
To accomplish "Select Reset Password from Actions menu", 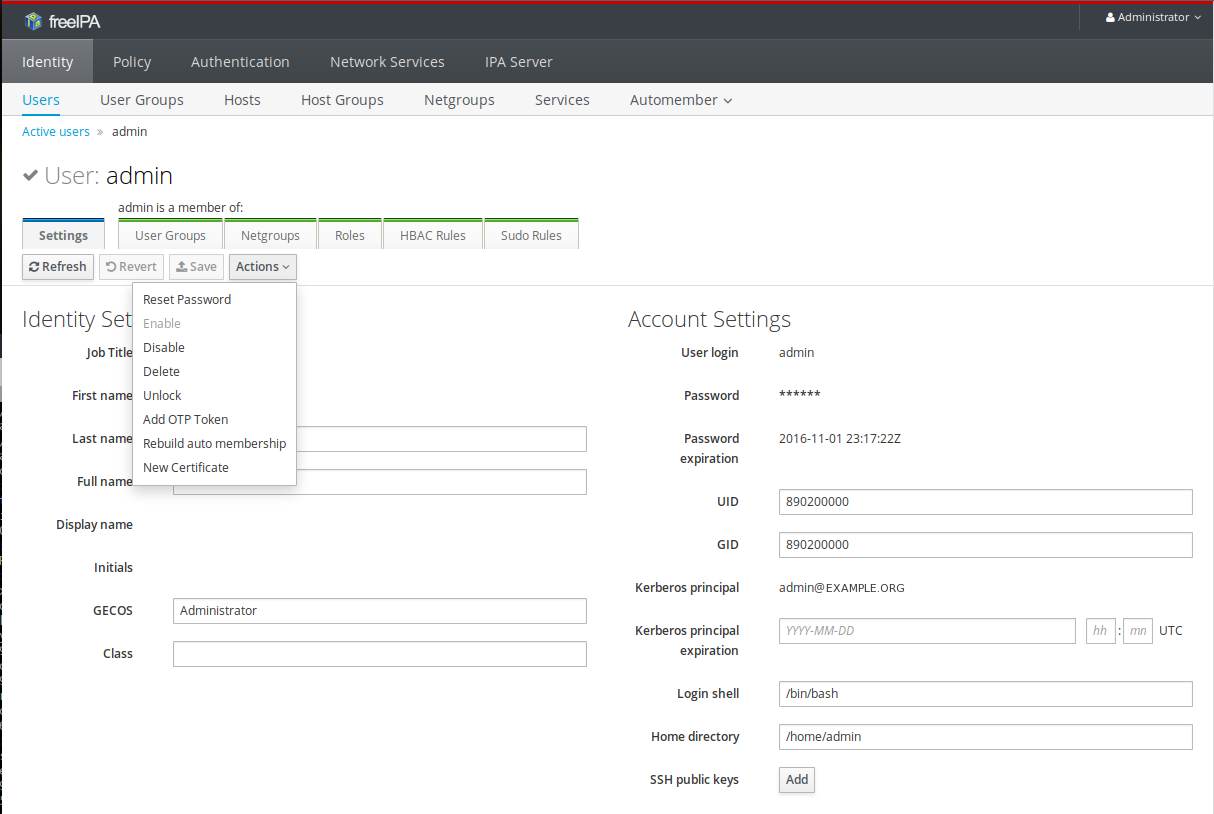I will [187, 299].
